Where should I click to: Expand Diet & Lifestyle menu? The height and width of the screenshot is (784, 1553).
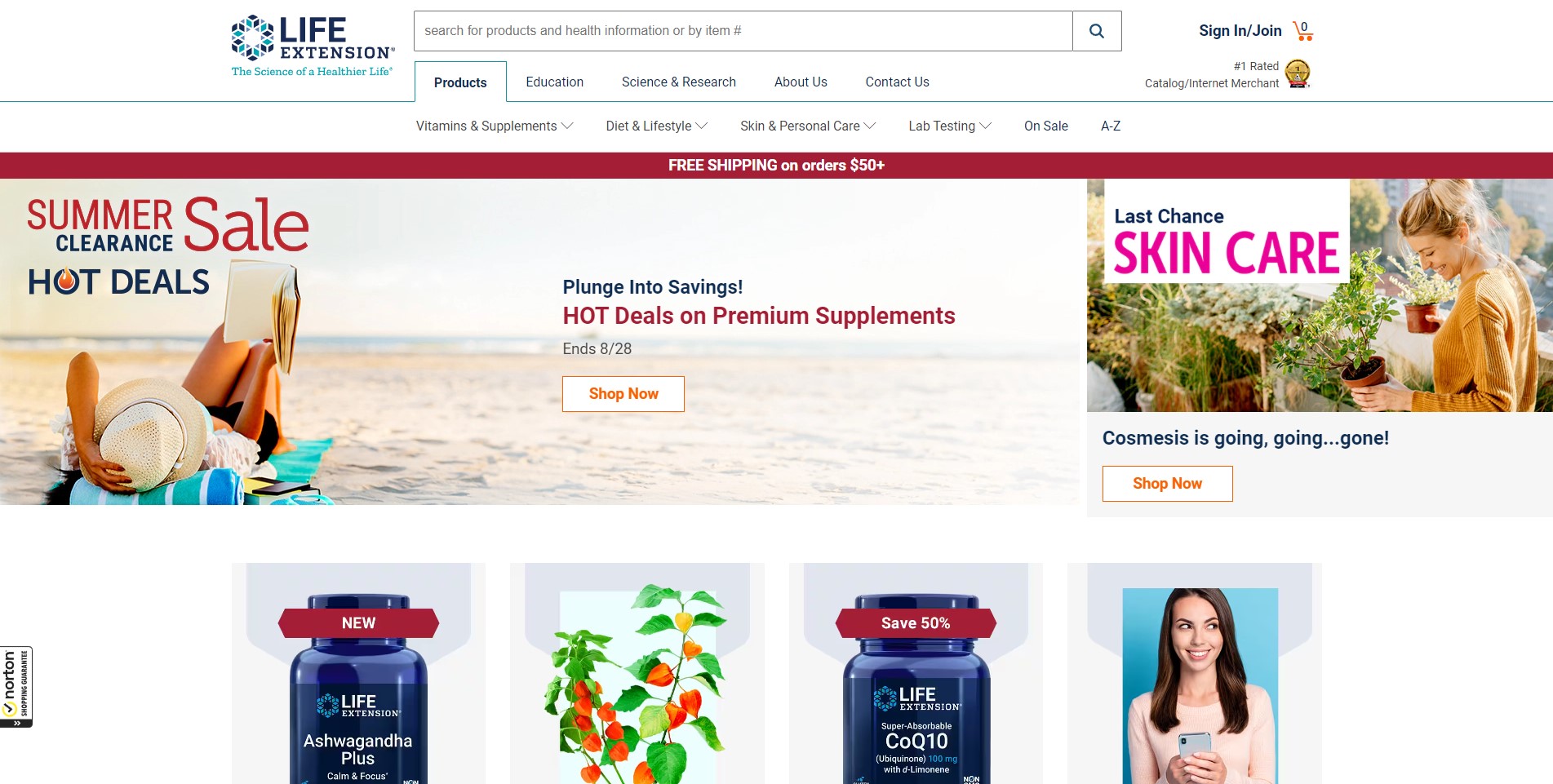[x=656, y=126]
